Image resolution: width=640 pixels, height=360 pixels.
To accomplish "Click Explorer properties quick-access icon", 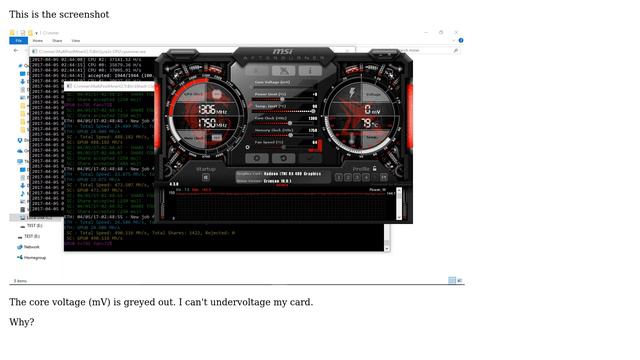I will click(22, 33).
